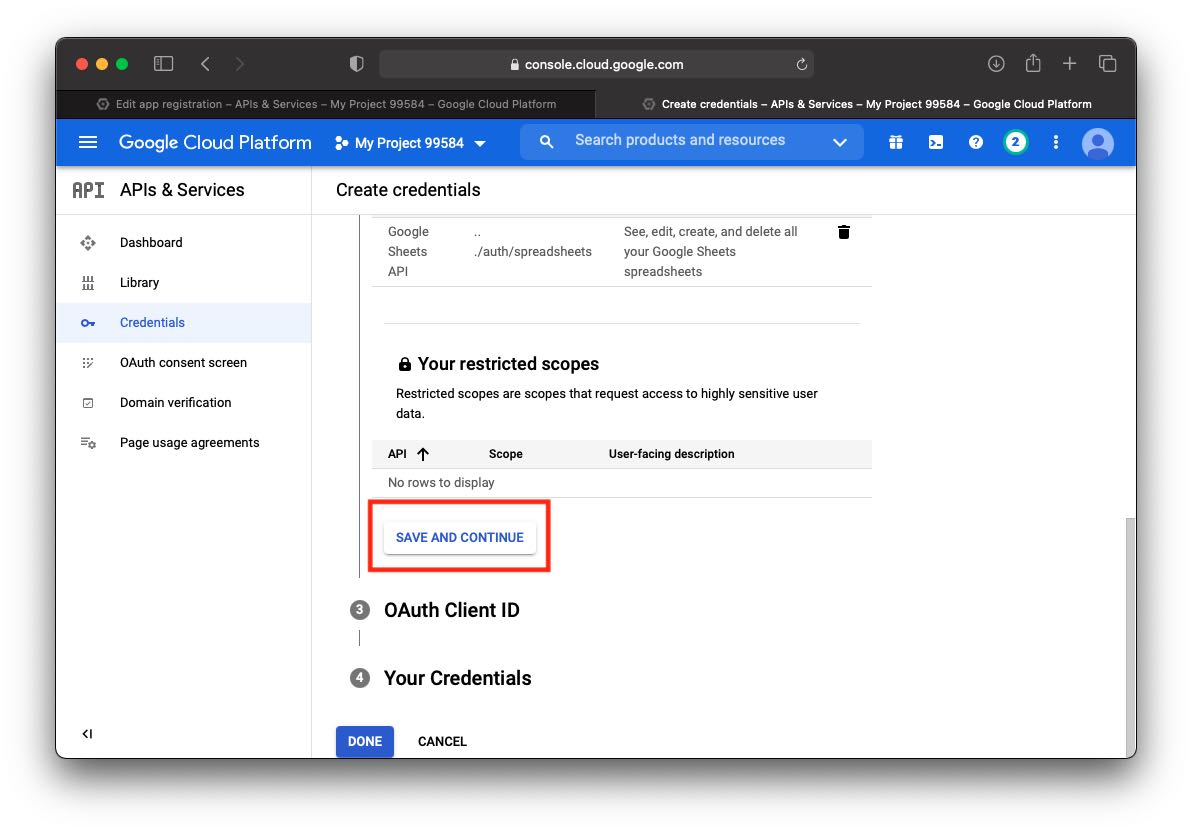Viewport: 1192px width, 832px height.
Task: Click the blue DONE button
Action: click(x=365, y=741)
